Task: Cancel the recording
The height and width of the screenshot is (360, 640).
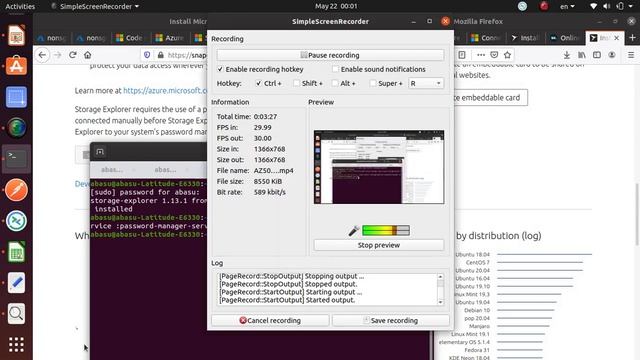Action: tap(270, 320)
